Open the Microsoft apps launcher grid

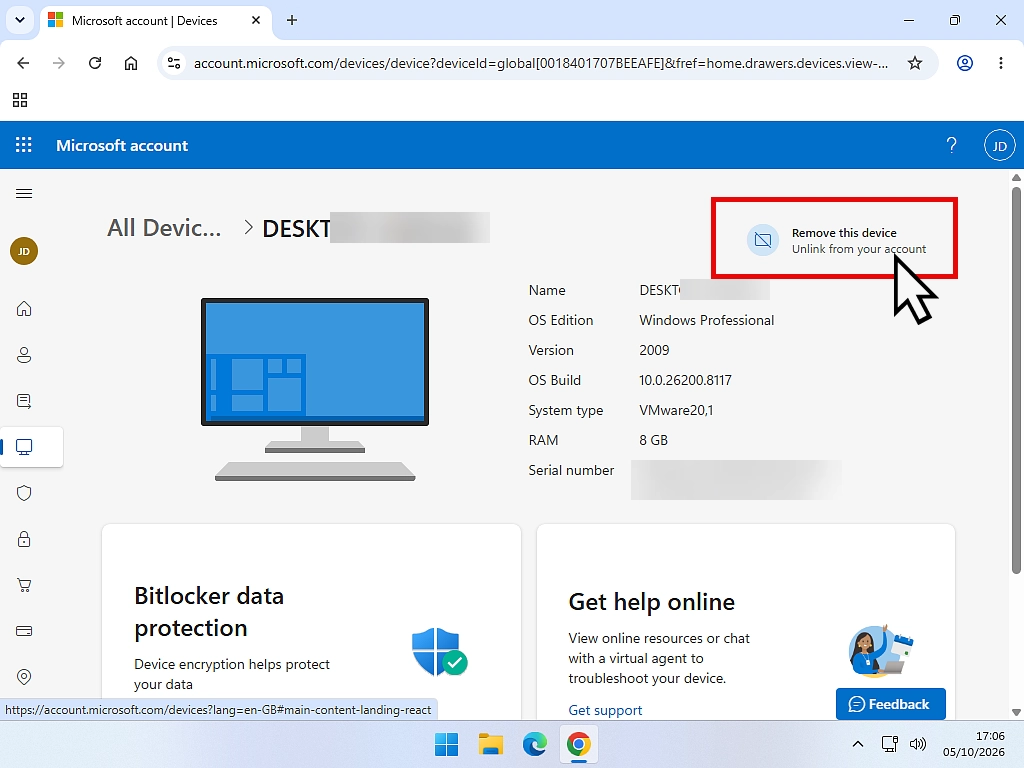[x=24, y=145]
